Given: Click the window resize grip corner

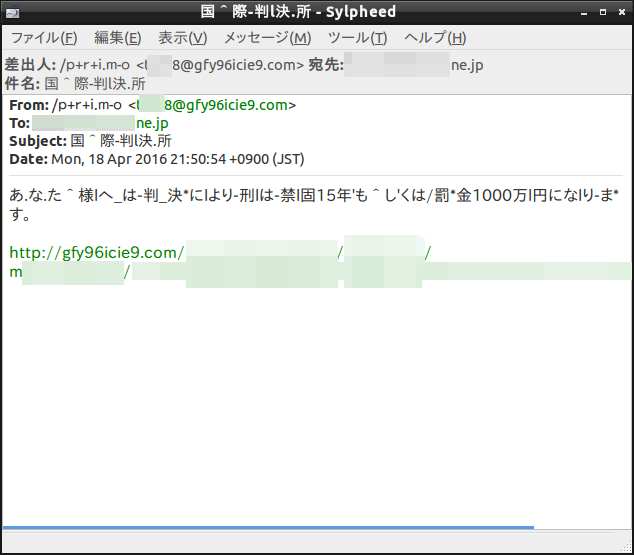Looking at the screenshot, I should [626, 547].
